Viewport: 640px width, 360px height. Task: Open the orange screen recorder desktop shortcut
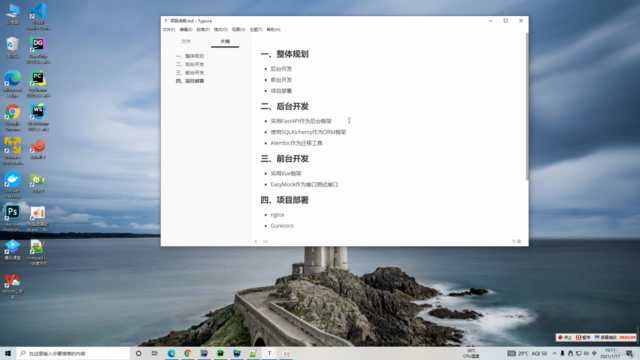click(x=38, y=219)
